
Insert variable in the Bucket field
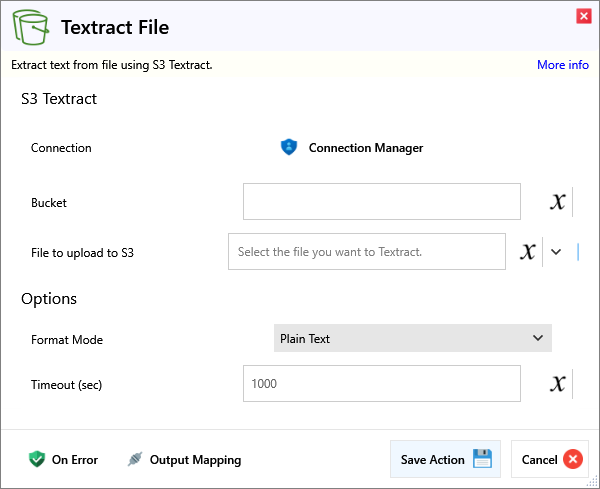coord(558,202)
